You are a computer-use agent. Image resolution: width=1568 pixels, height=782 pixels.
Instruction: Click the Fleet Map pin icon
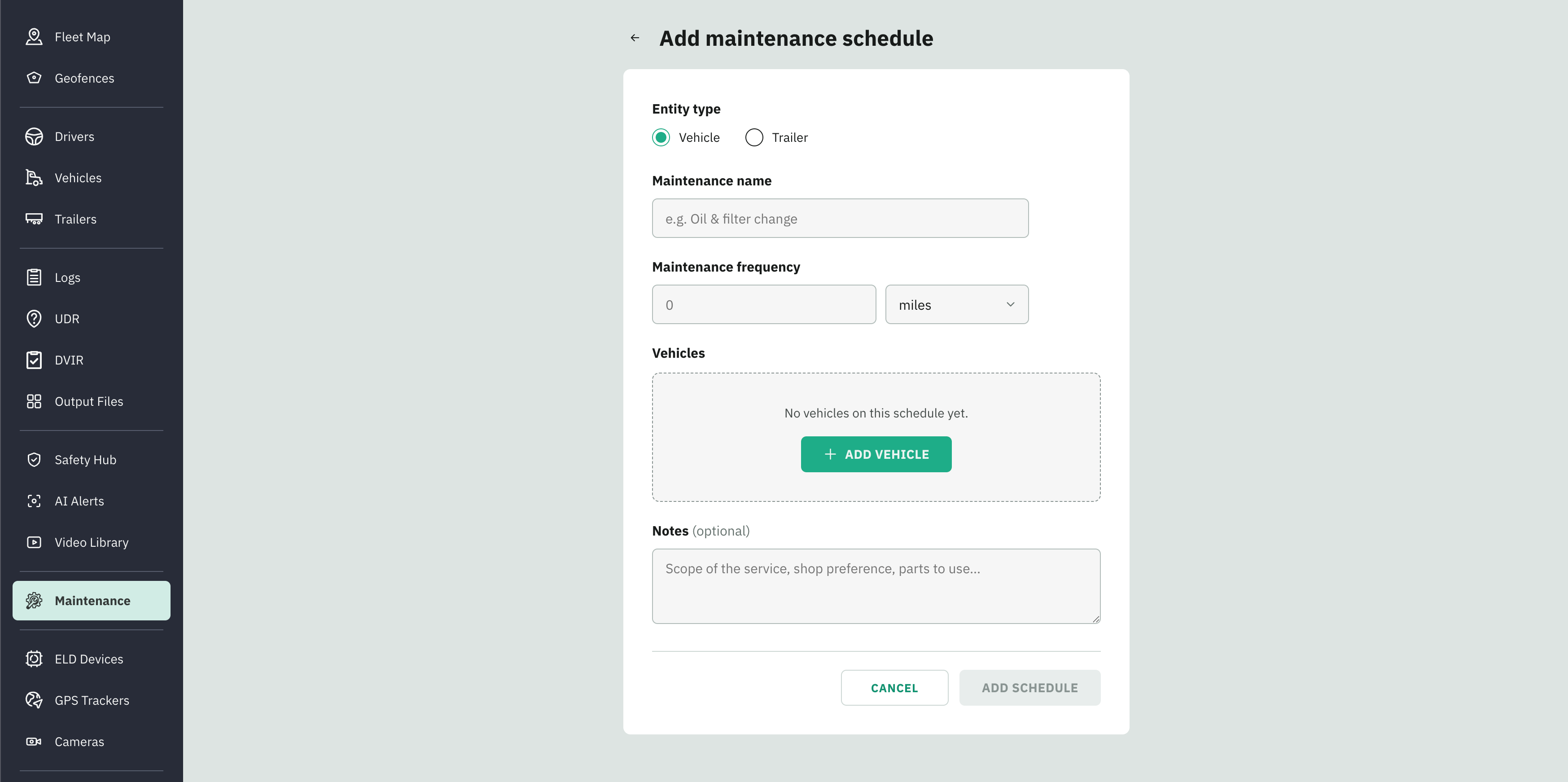click(34, 36)
